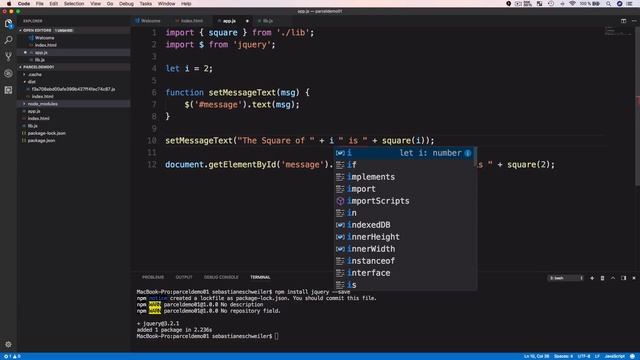Screen dimensions: 640x360
Task: Open package.json in the Explorer tree
Action: [x=41, y=141]
